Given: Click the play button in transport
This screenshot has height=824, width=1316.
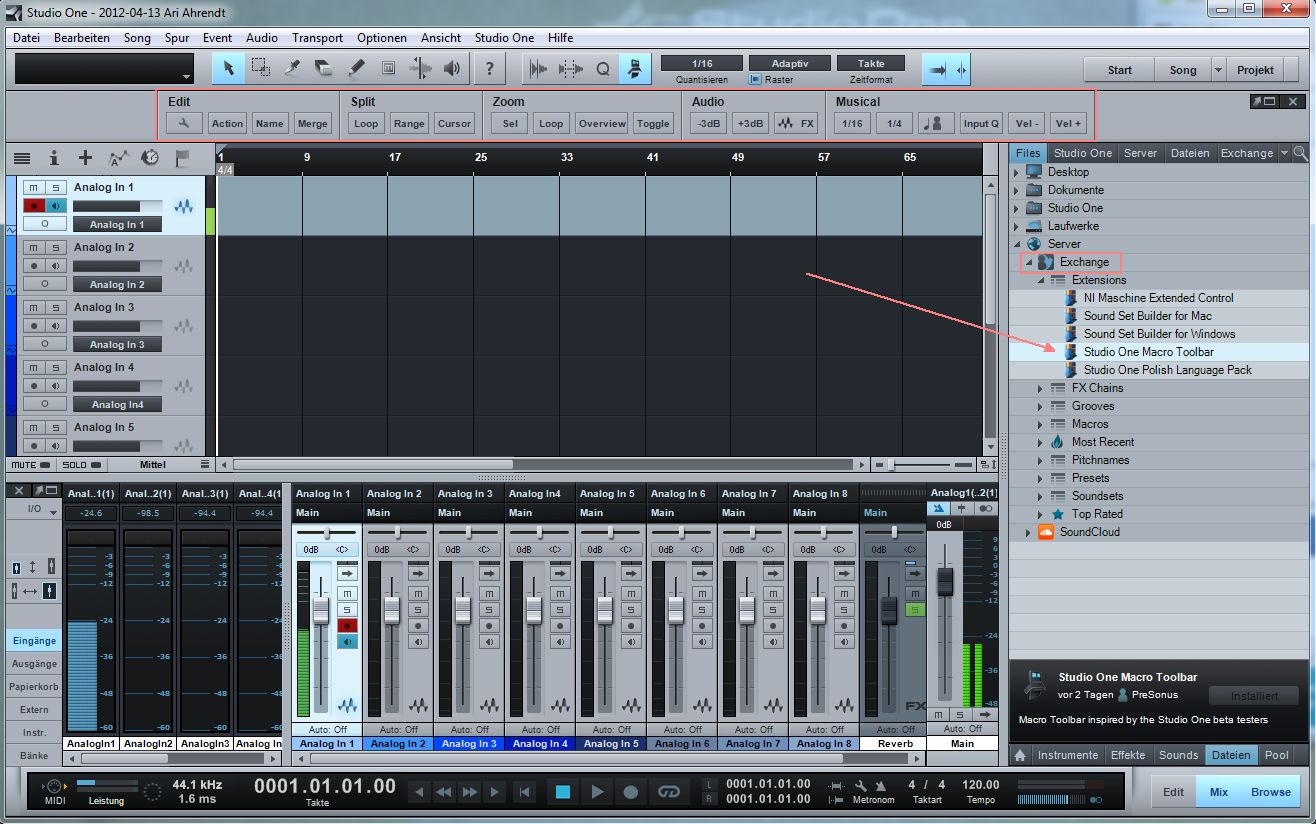Looking at the screenshot, I should [597, 792].
